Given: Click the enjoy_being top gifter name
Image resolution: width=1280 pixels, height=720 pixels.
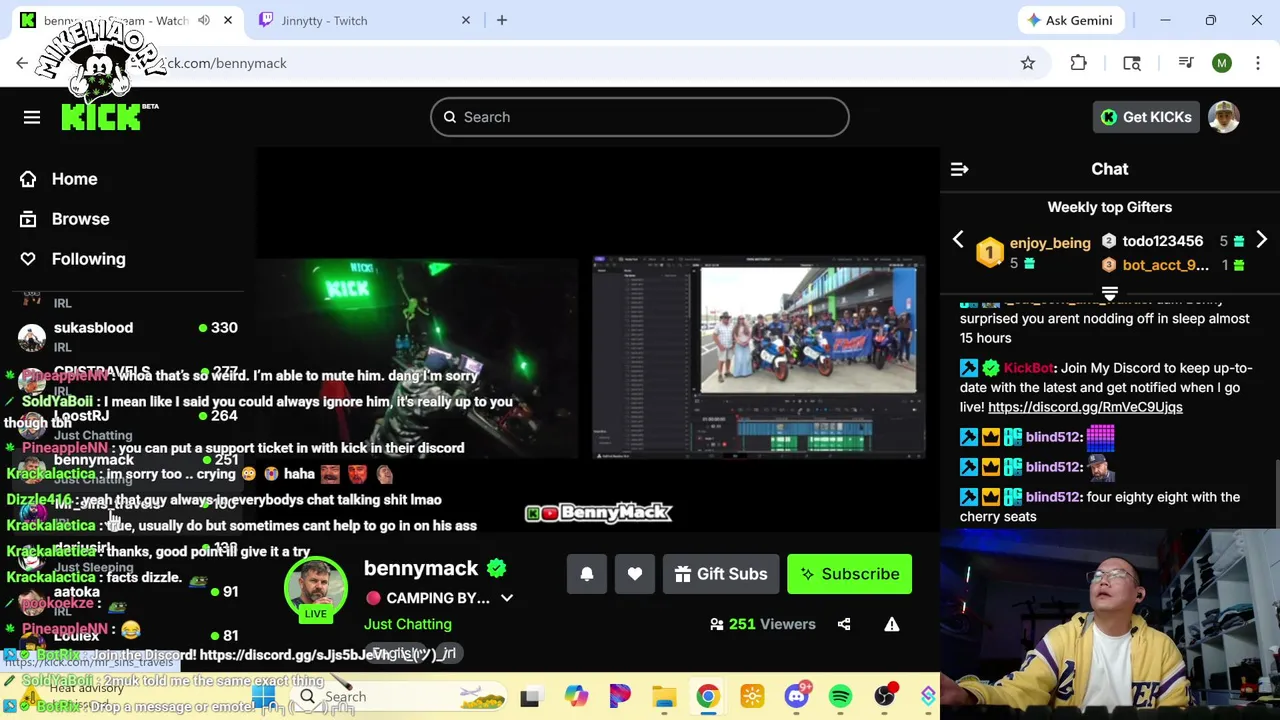Looking at the screenshot, I should click(1050, 243).
